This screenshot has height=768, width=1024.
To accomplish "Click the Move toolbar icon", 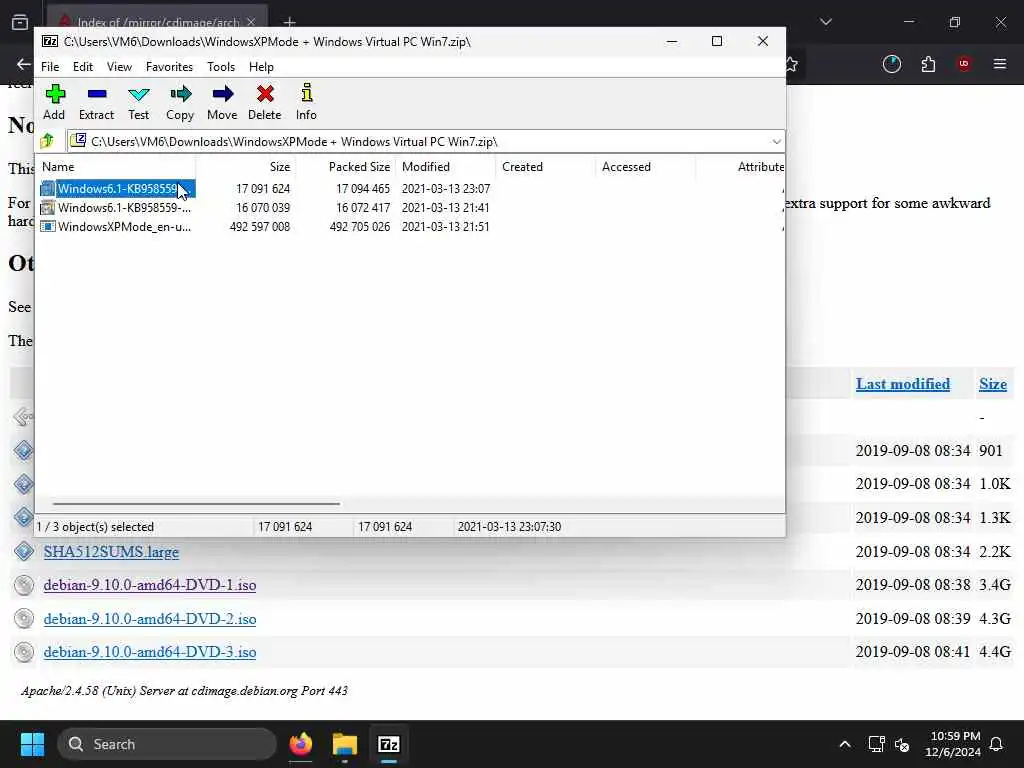I will tap(222, 94).
